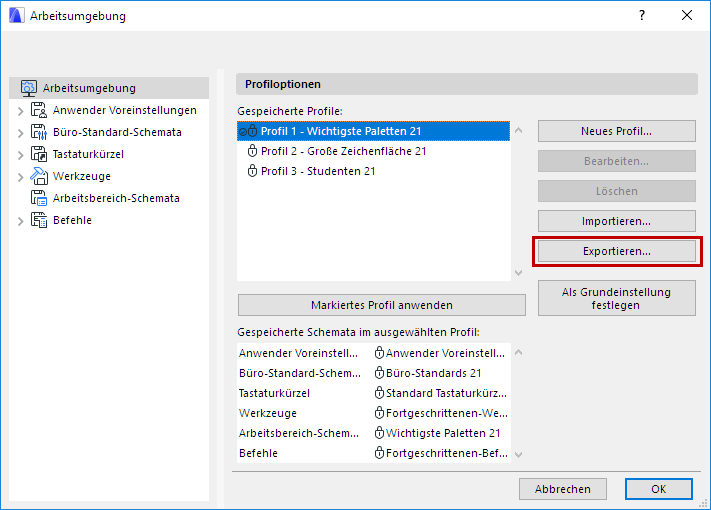The image size is (711, 510).
Task: Click the lock icon beside Profil 2
Action: 252,152
